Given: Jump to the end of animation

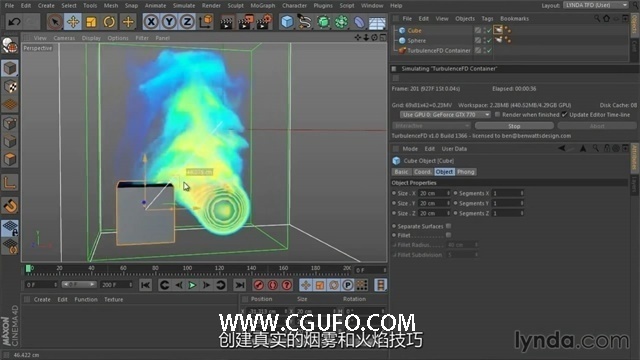Looking at the screenshot, I should (x=240, y=285).
